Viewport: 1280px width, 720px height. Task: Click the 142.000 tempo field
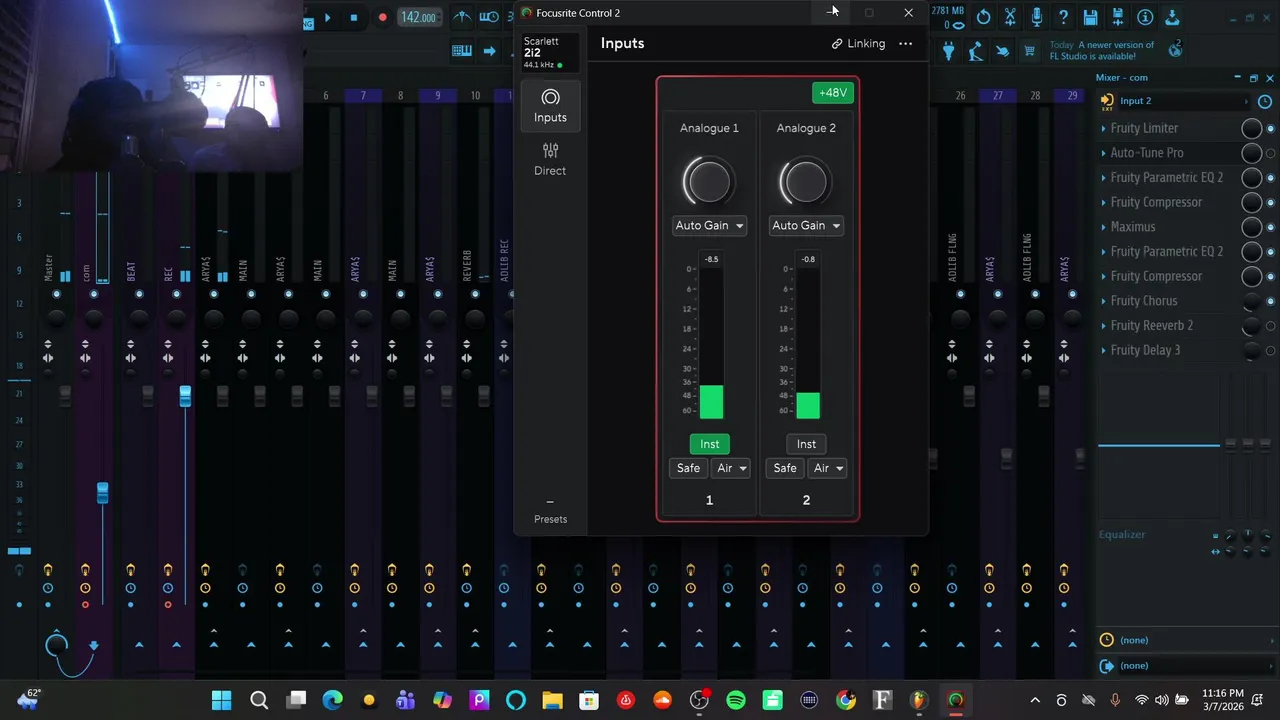pyautogui.click(x=418, y=17)
